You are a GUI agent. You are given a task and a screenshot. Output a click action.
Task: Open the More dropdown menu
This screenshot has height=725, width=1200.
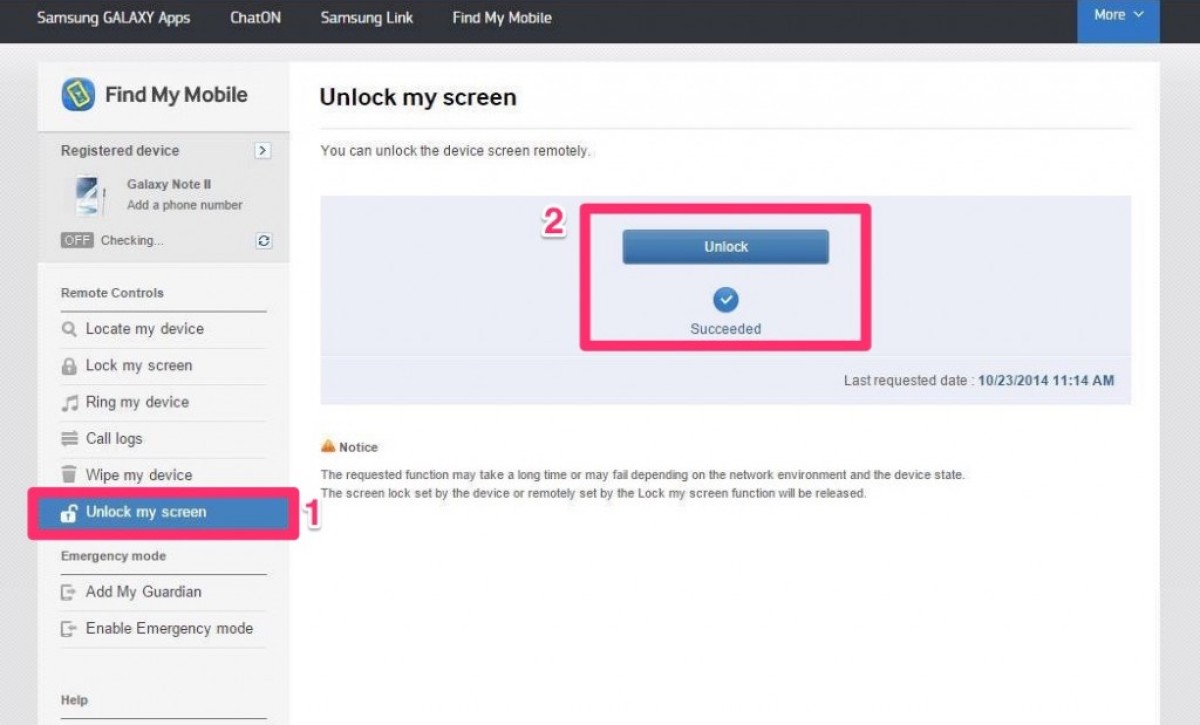point(1118,16)
